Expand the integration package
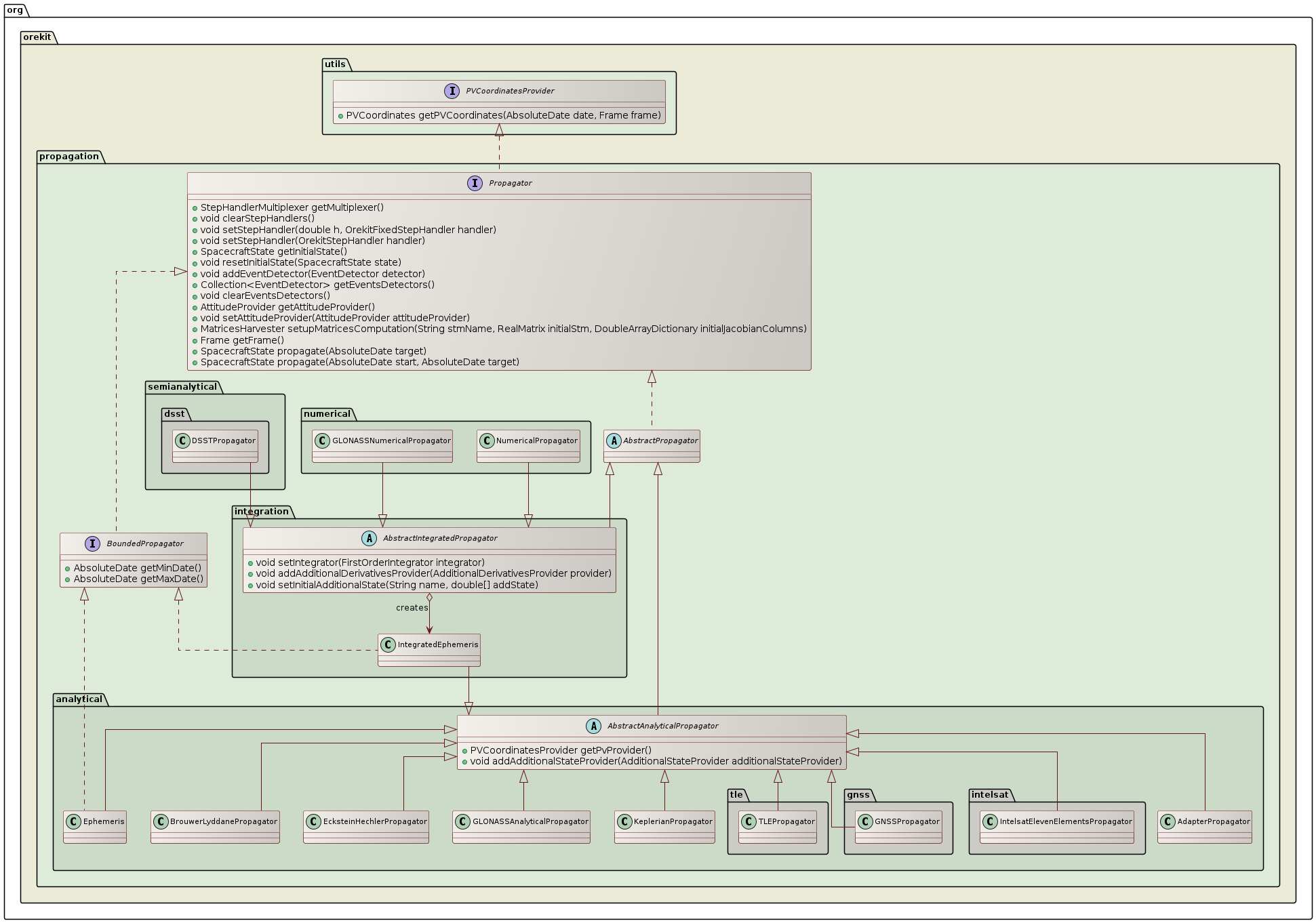The height and width of the screenshot is (923, 1316). [x=260, y=512]
